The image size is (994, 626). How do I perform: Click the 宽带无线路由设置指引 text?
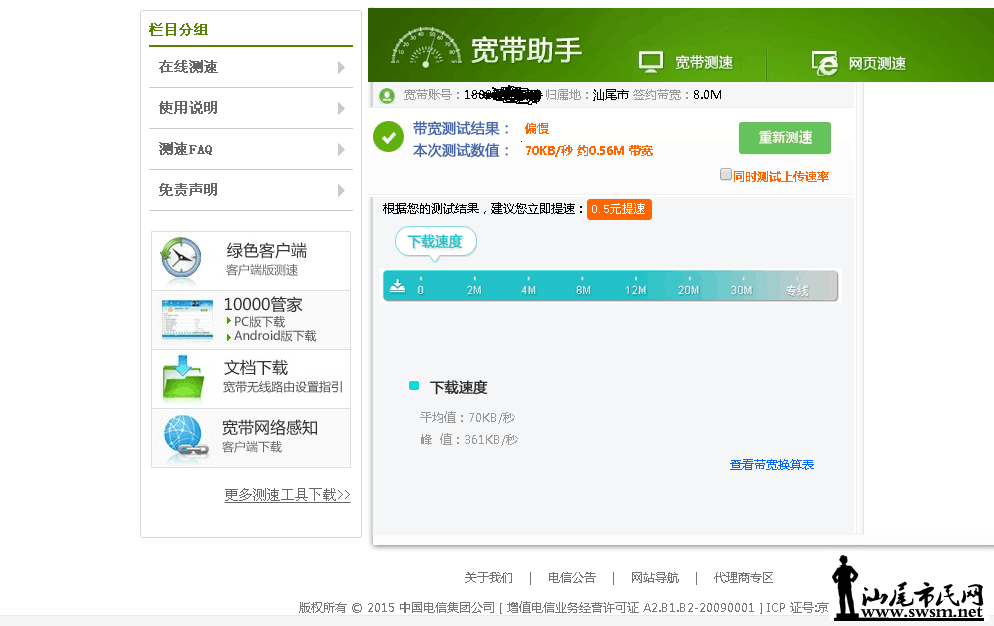pyautogui.click(x=283, y=387)
